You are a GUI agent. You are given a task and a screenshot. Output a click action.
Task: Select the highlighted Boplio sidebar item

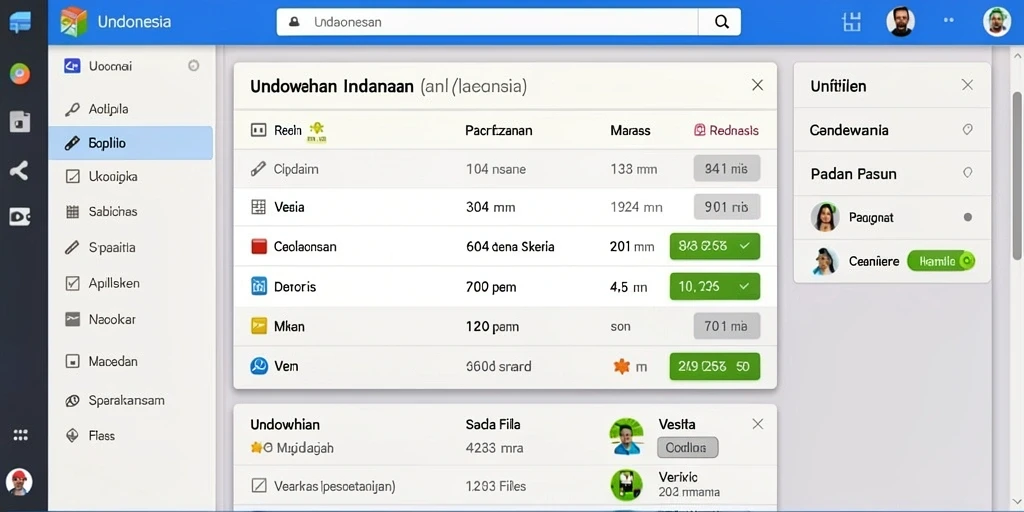(131, 143)
